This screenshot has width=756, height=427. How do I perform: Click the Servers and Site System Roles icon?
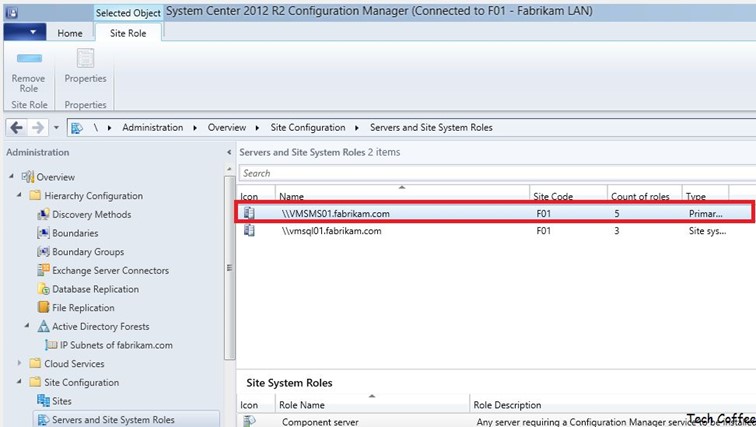coord(43,420)
